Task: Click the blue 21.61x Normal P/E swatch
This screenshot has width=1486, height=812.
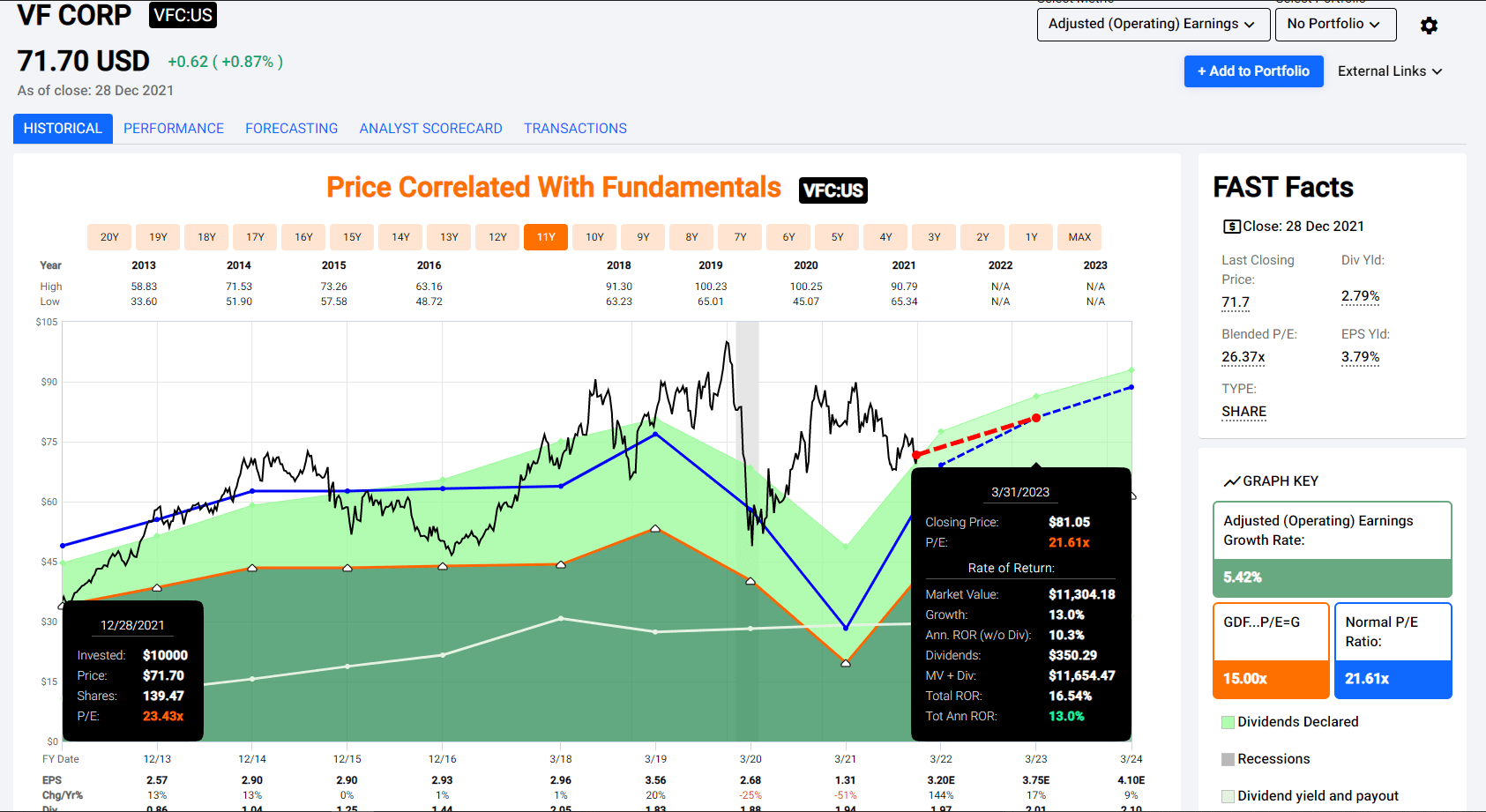Action: click(1393, 679)
